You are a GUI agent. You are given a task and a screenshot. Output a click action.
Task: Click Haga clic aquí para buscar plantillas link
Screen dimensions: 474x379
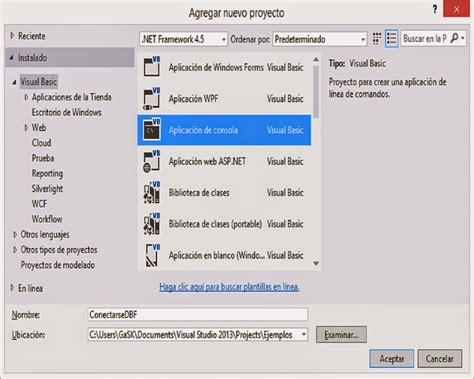pyautogui.click(x=229, y=287)
